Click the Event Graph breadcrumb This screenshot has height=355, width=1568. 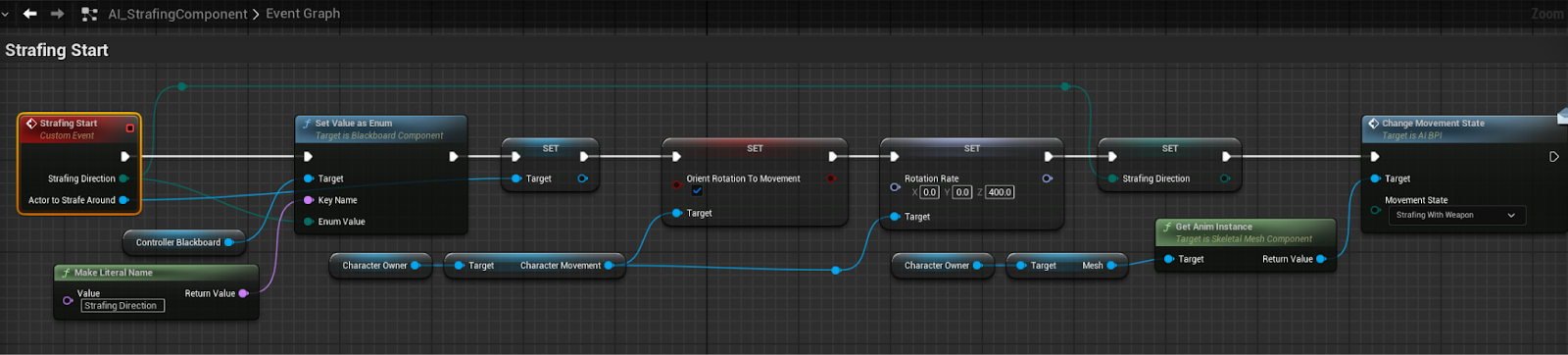(x=303, y=14)
